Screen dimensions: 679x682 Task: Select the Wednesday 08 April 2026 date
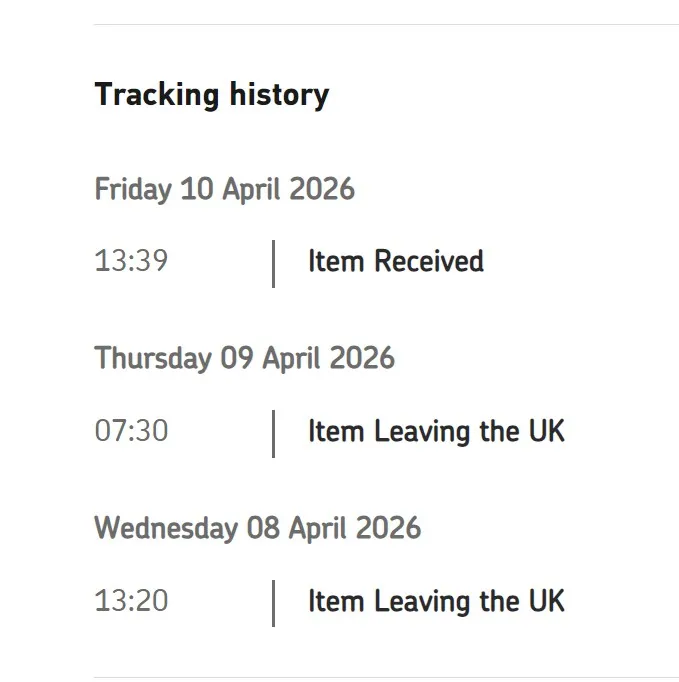click(x=257, y=528)
